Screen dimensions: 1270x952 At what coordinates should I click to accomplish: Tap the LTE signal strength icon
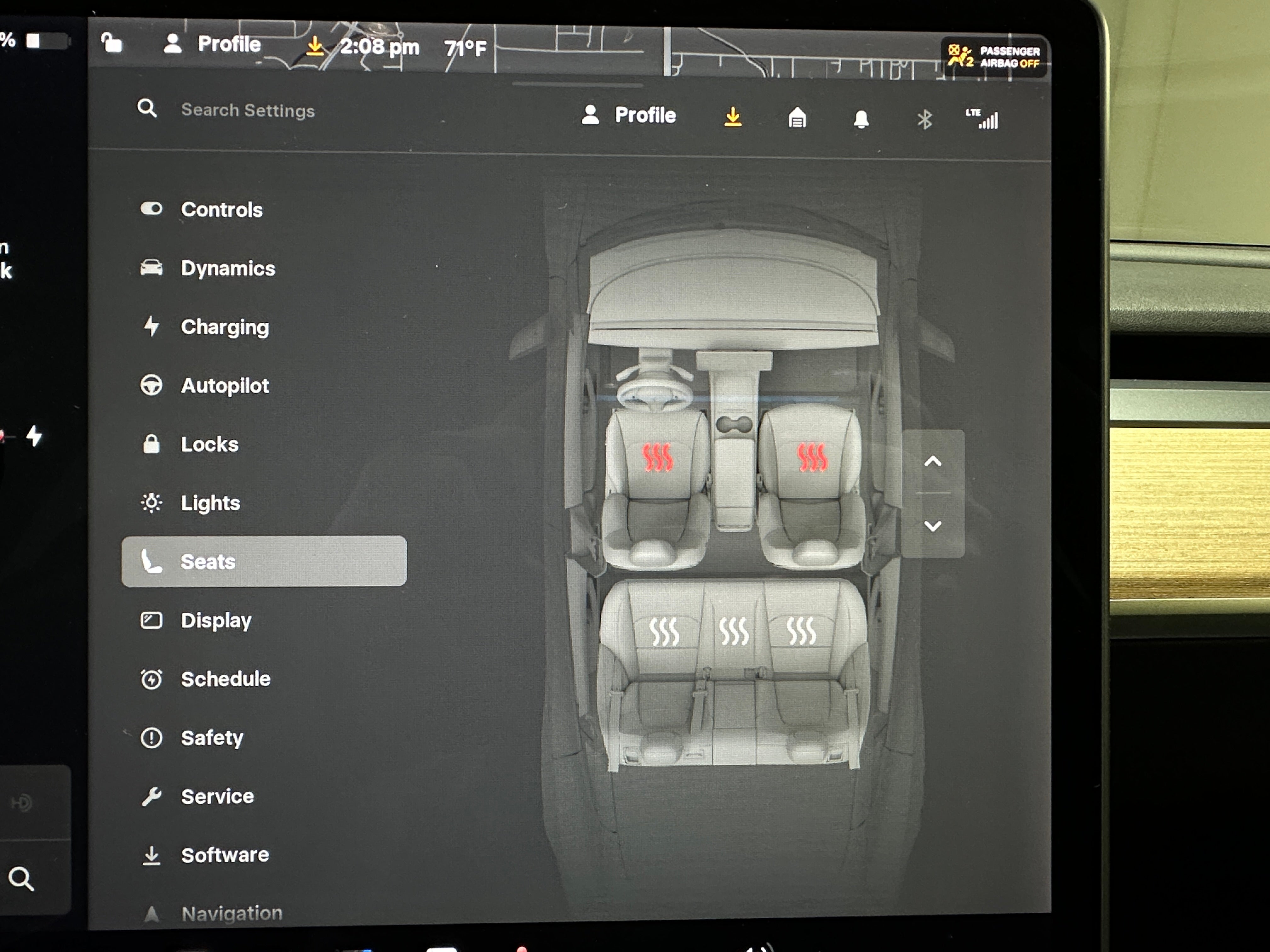tap(982, 119)
